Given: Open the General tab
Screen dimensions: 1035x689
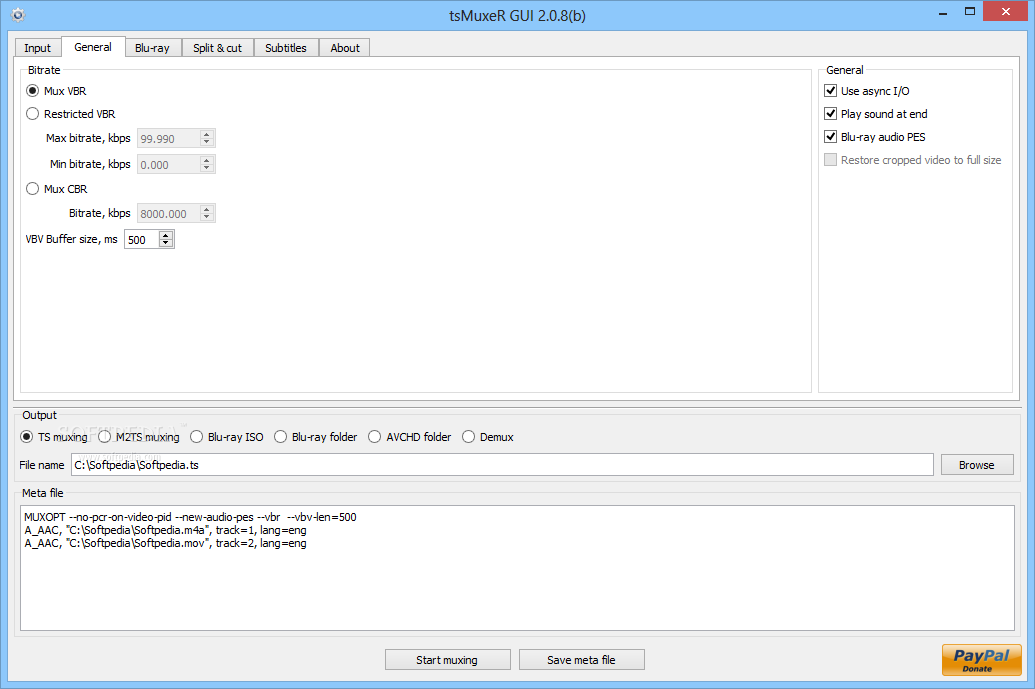Looking at the screenshot, I should click(93, 48).
